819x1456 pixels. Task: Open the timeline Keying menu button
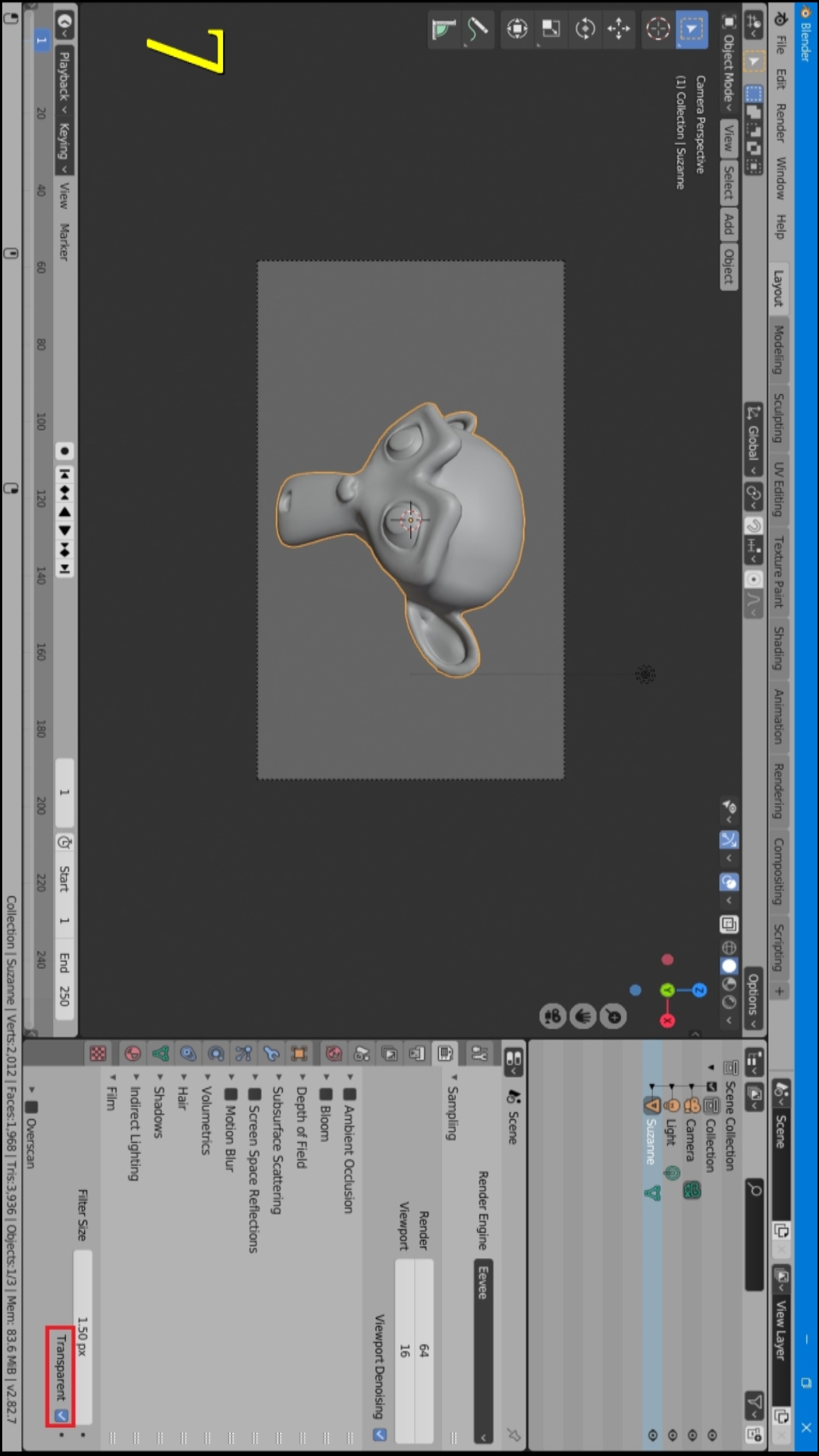(x=65, y=146)
